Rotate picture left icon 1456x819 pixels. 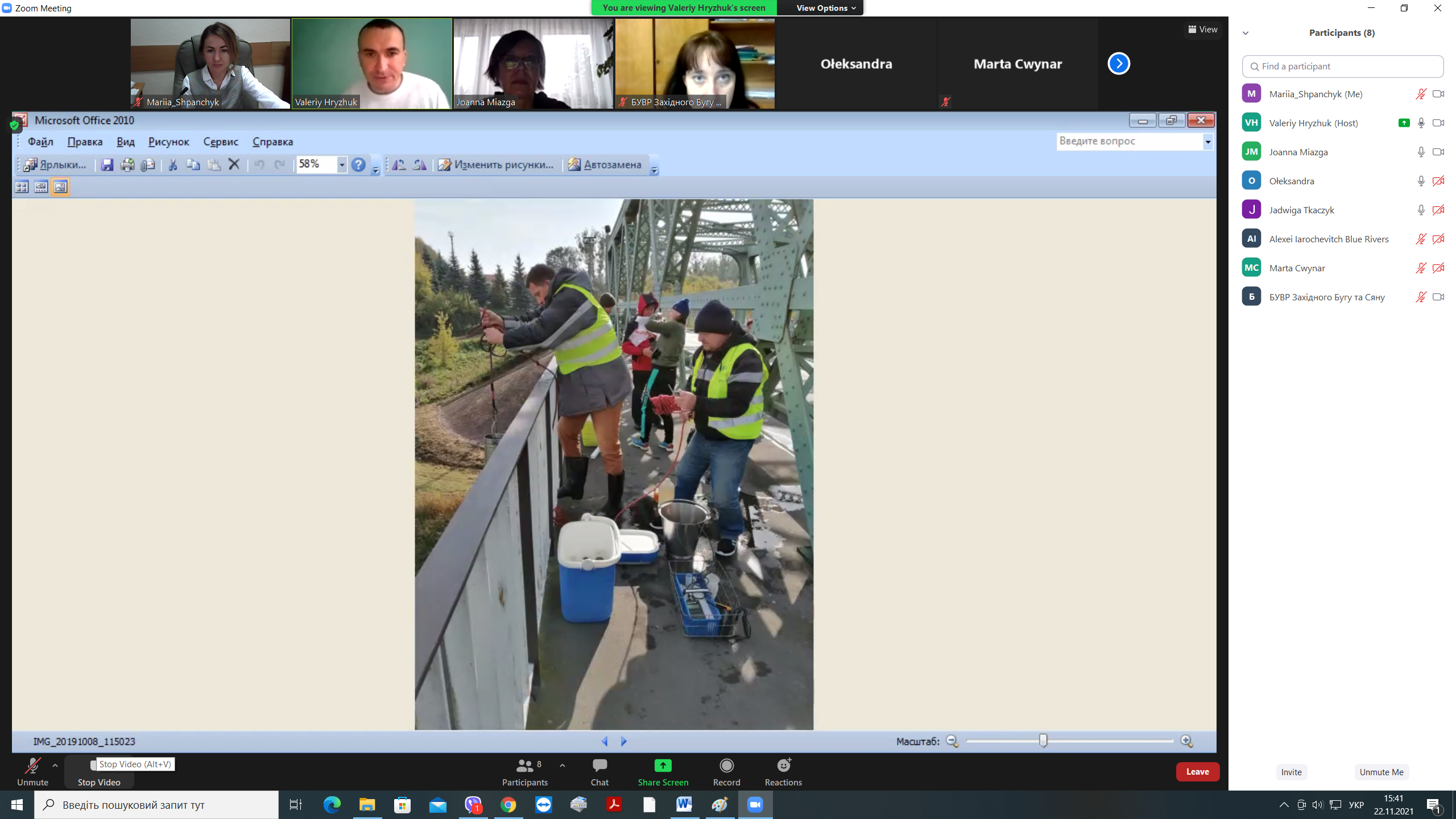[399, 165]
